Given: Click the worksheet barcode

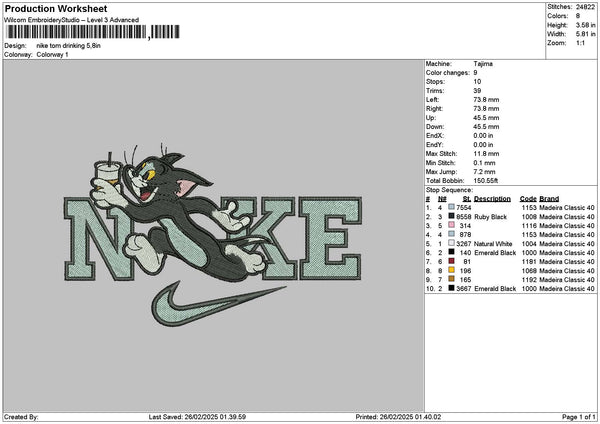Looking at the screenshot, I should click(x=93, y=32).
